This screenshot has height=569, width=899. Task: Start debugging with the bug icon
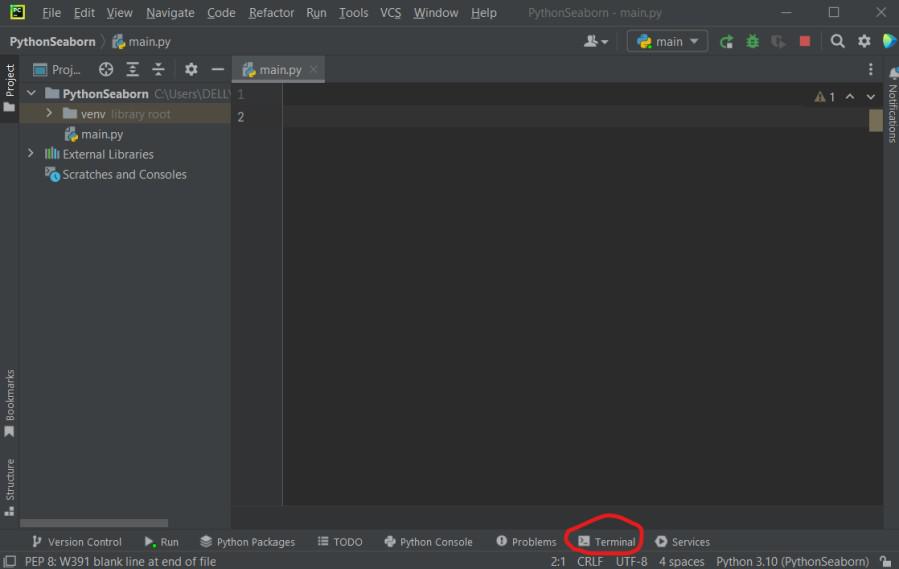[x=752, y=41]
